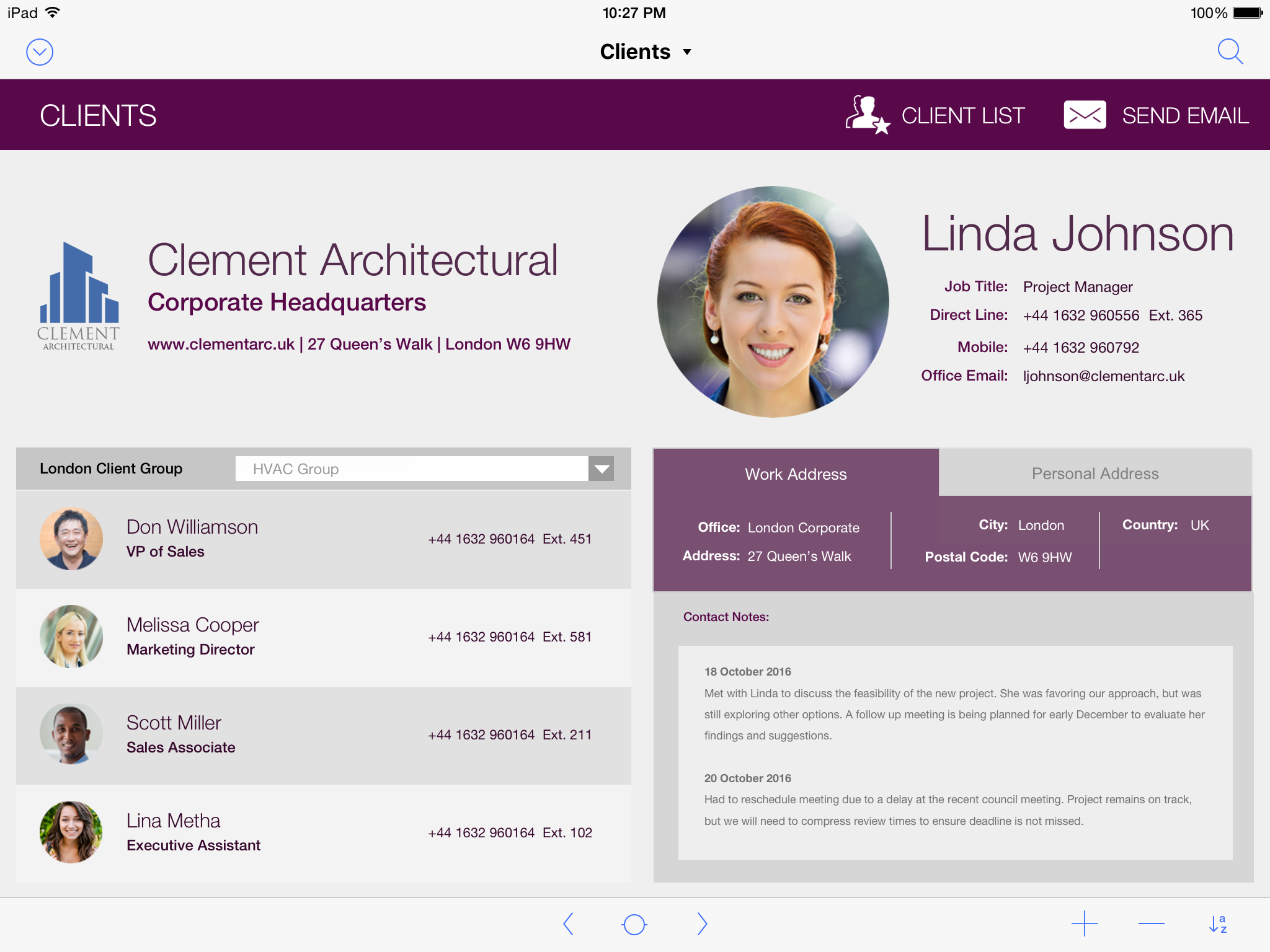
Task: Go to next record arrow
Action: [x=701, y=923]
